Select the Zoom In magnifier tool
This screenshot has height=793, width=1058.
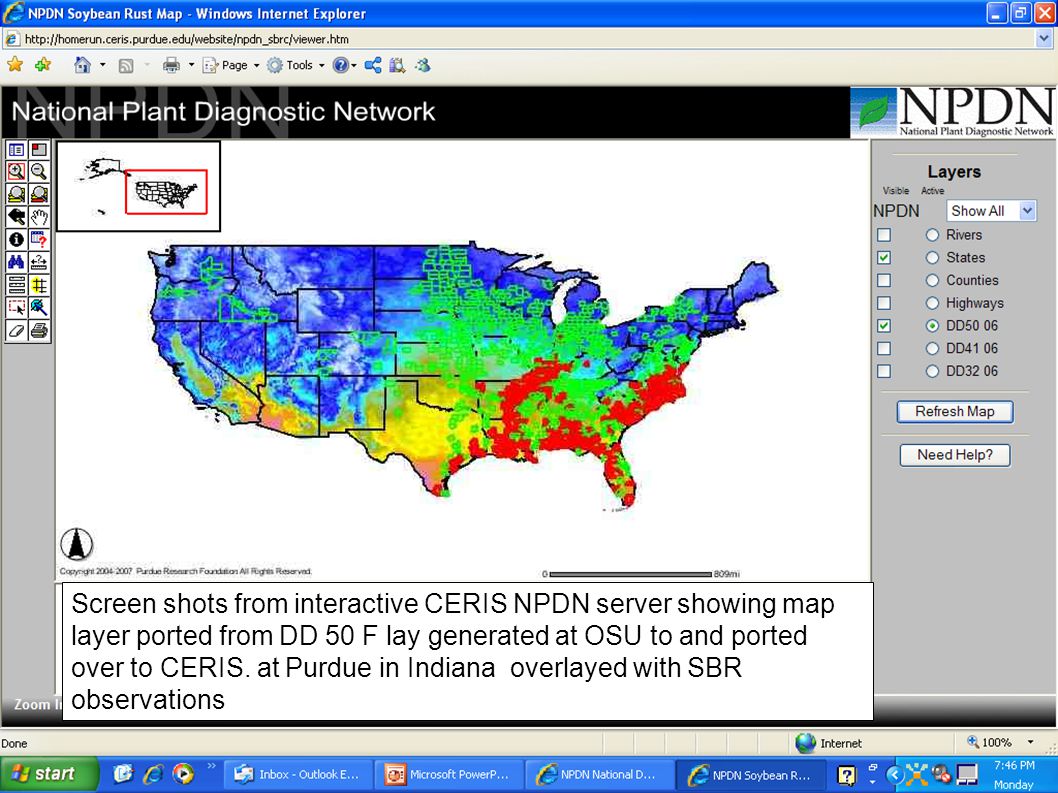click(17, 171)
